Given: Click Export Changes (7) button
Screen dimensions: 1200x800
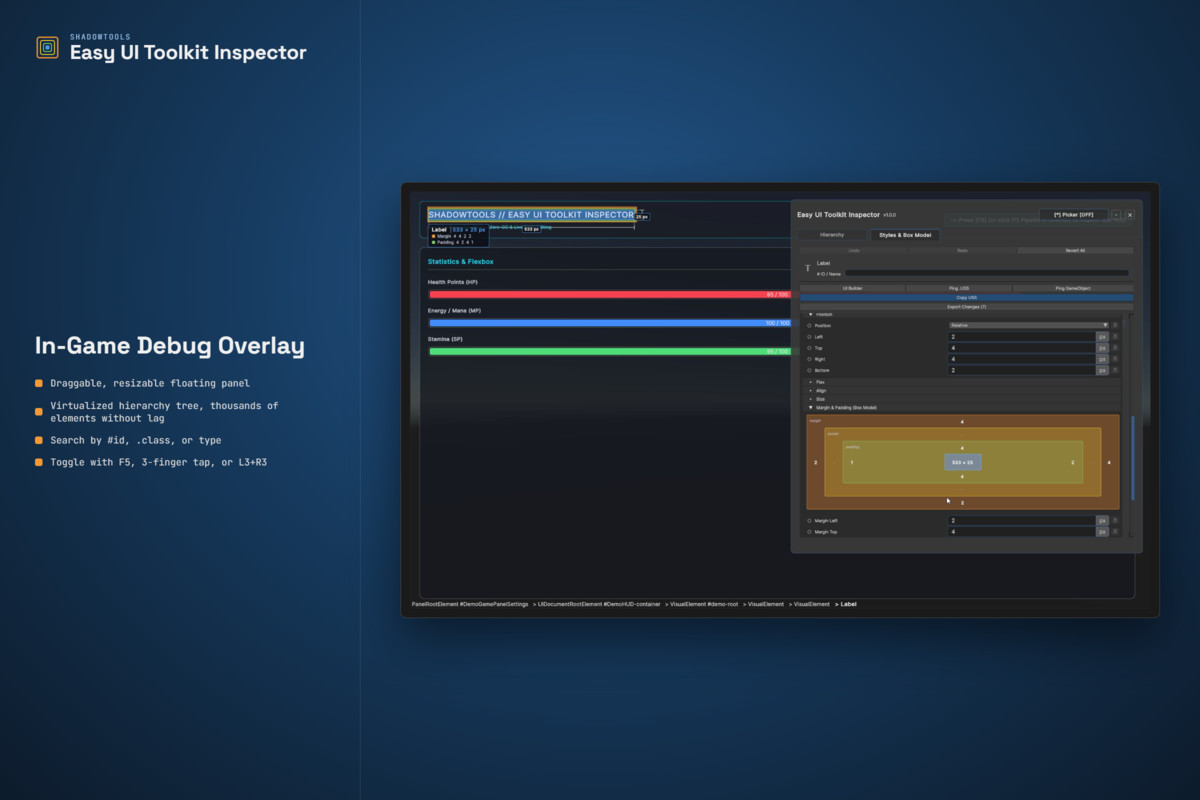Looking at the screenshot, I should 967,307.
